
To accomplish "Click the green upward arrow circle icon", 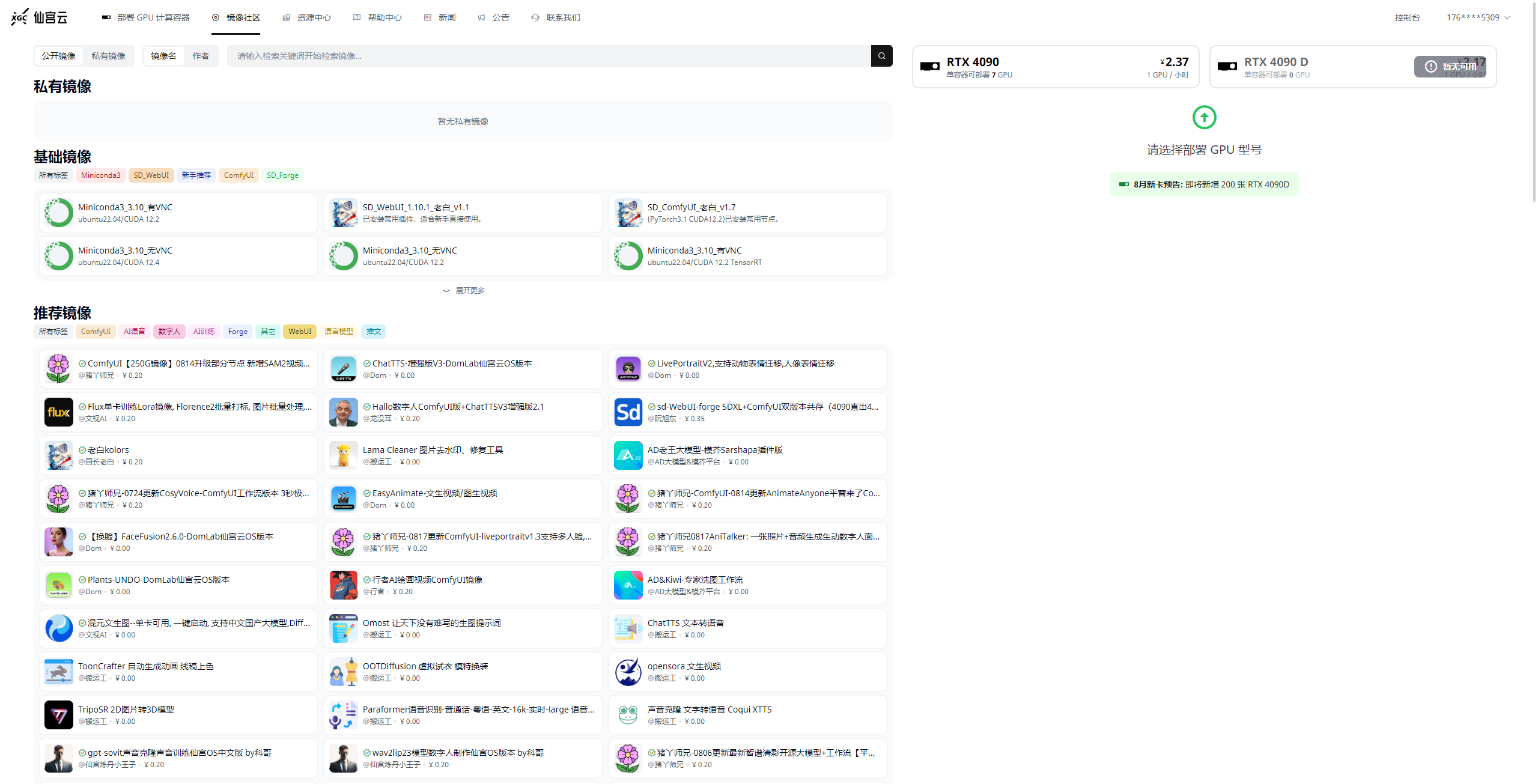I will (x=1204, y=117).
